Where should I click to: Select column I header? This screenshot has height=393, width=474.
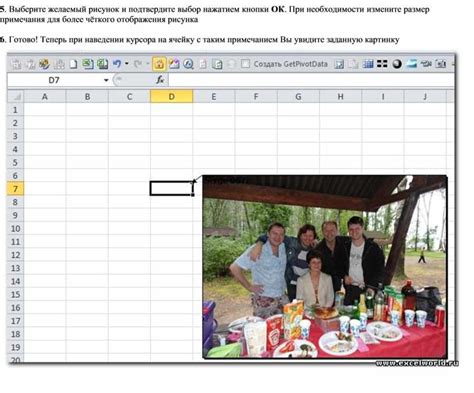pos(383,97)
